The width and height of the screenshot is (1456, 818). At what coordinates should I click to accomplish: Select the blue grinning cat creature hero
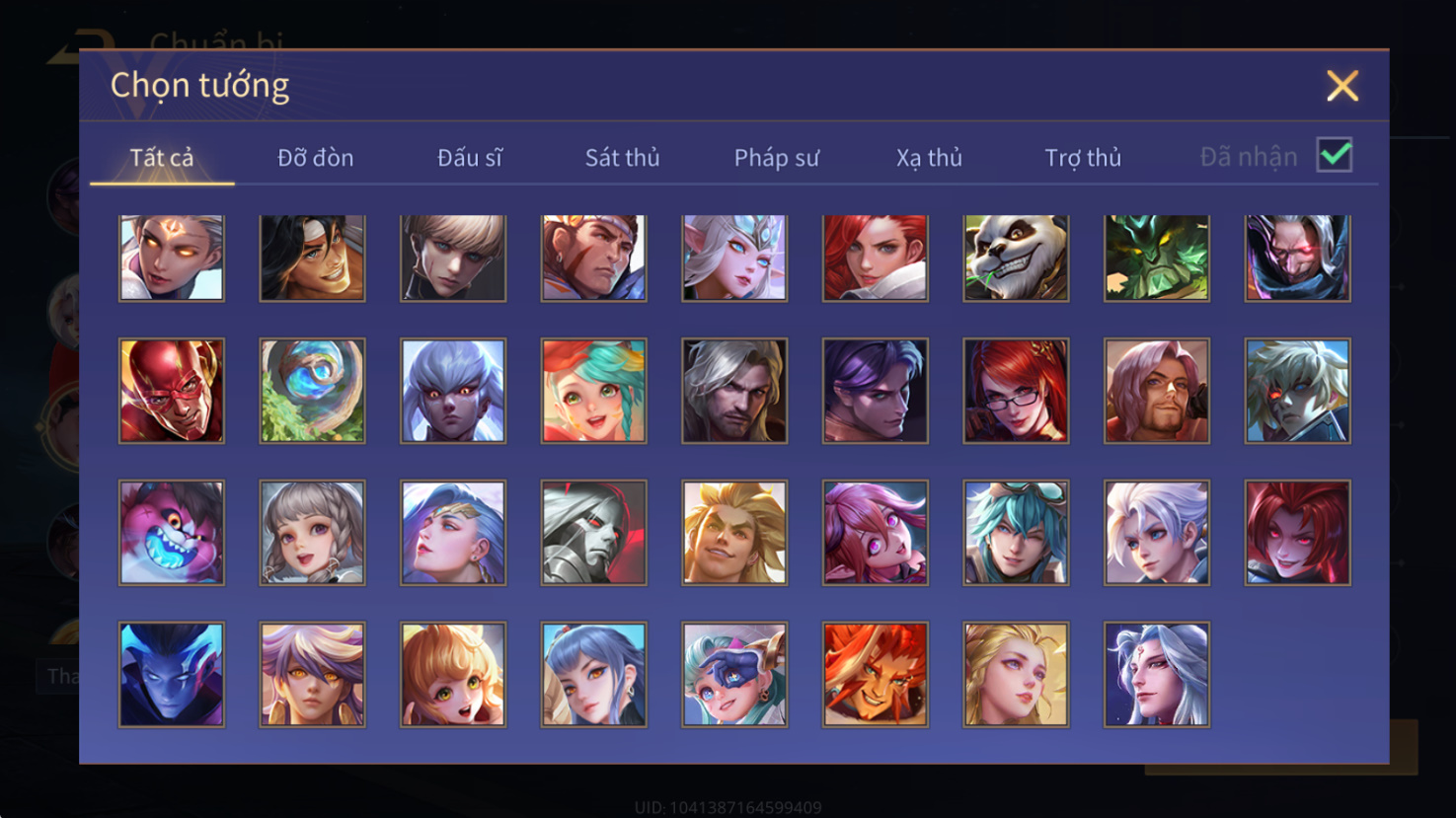pos(172,533)
